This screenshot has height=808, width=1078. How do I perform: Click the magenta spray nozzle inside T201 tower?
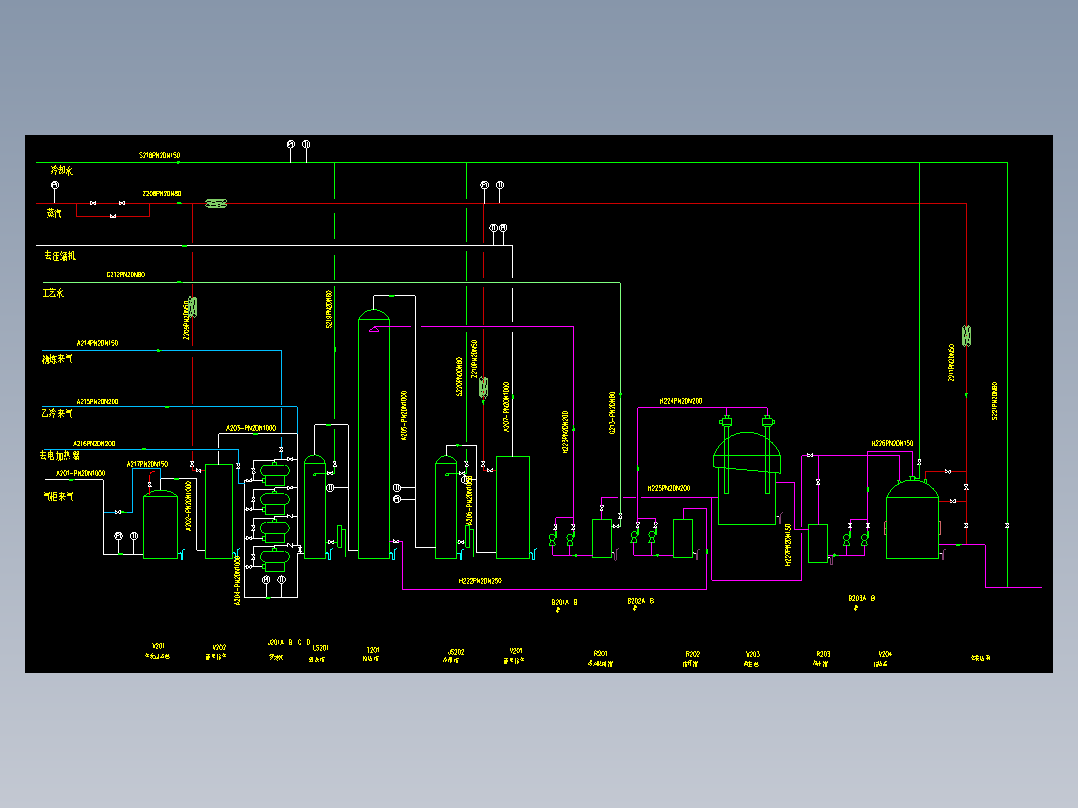click(374, 330)
